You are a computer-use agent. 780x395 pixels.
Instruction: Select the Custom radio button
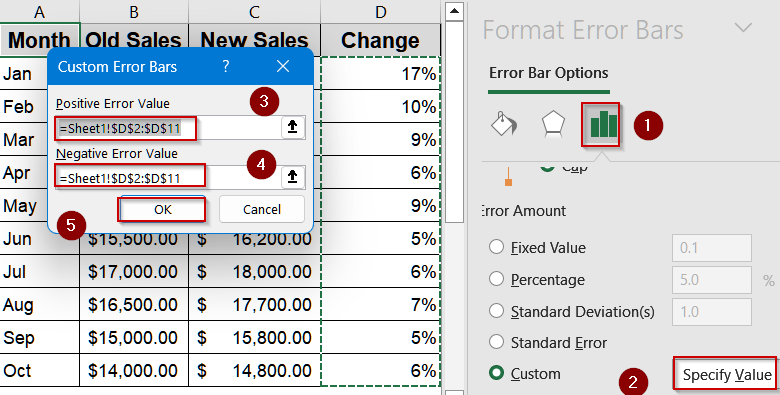tap(496, 373)
